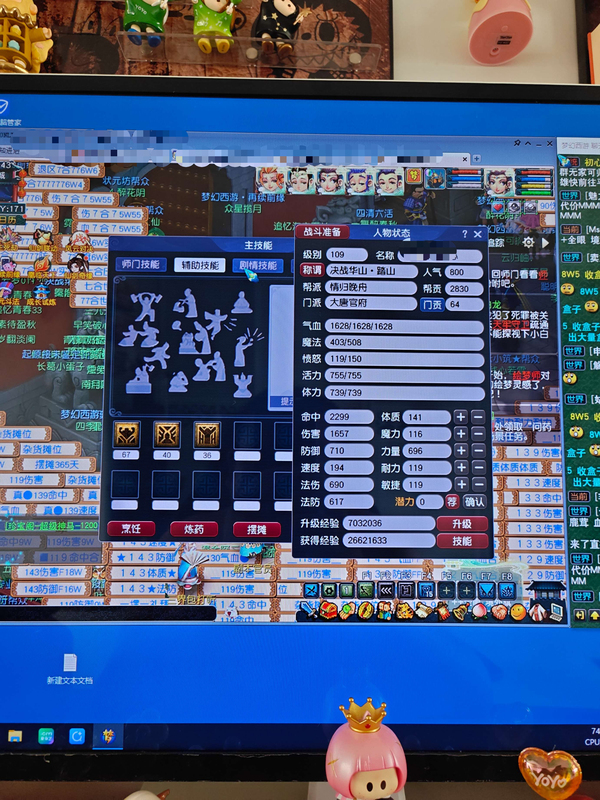Click the skill icon with level 67
The image size is (600, 800).
click(126, 434)
